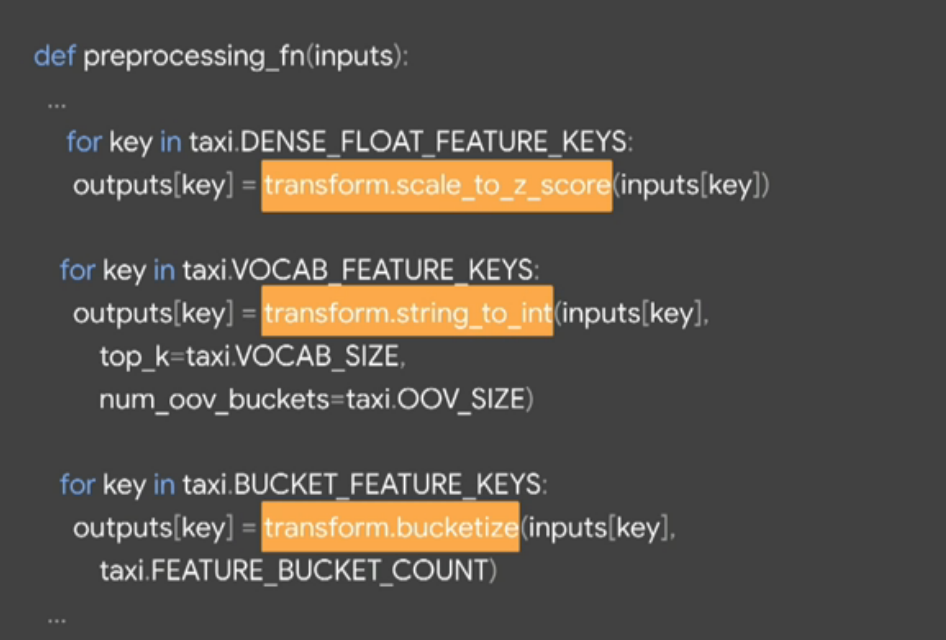
Task: Click taxi.DENSE_FLOAT_FEATURE_KEYS text
Action: pos(411,143)
